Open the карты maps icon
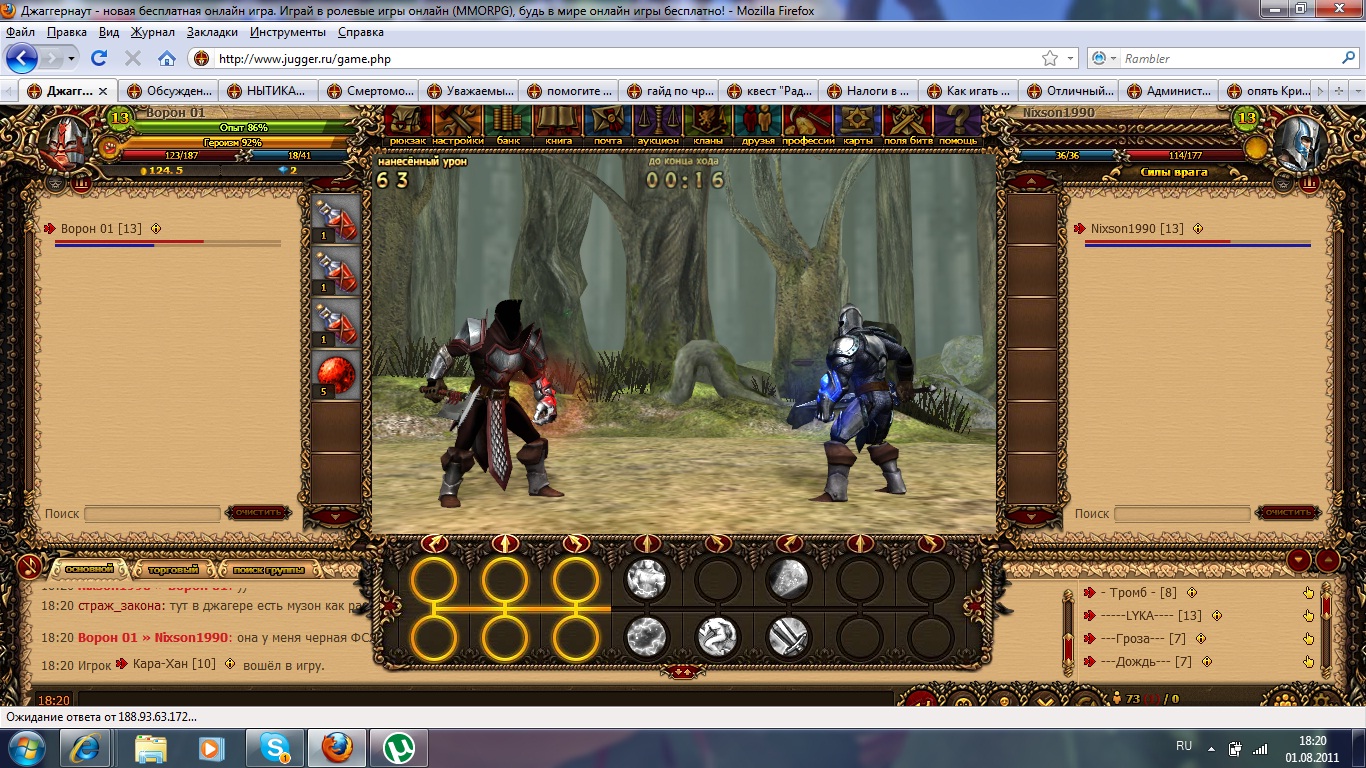Image resolution: width=1366 pixels, height=768 pixels. [858, 125]
